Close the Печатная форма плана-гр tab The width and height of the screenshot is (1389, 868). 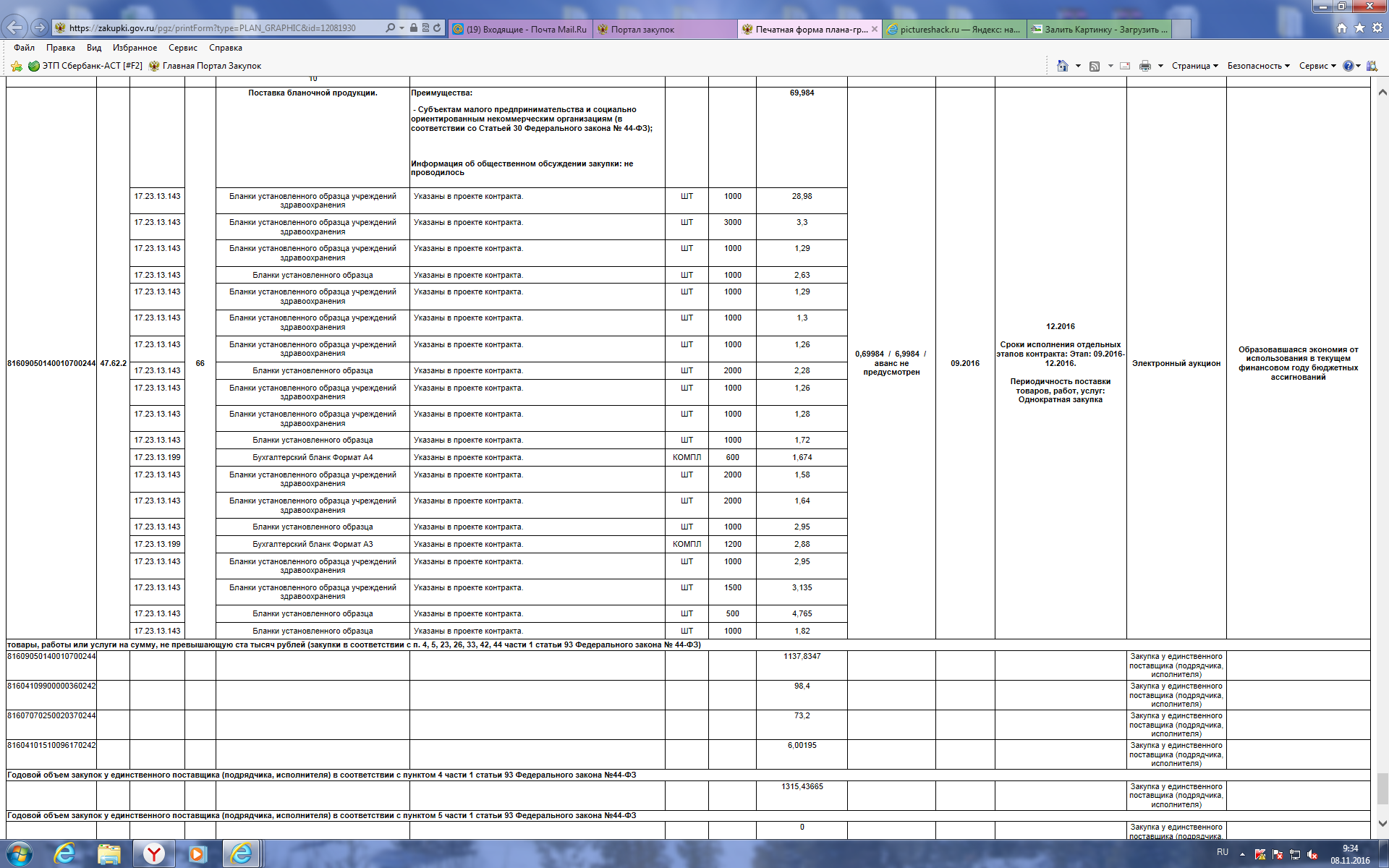pos(875,29)
